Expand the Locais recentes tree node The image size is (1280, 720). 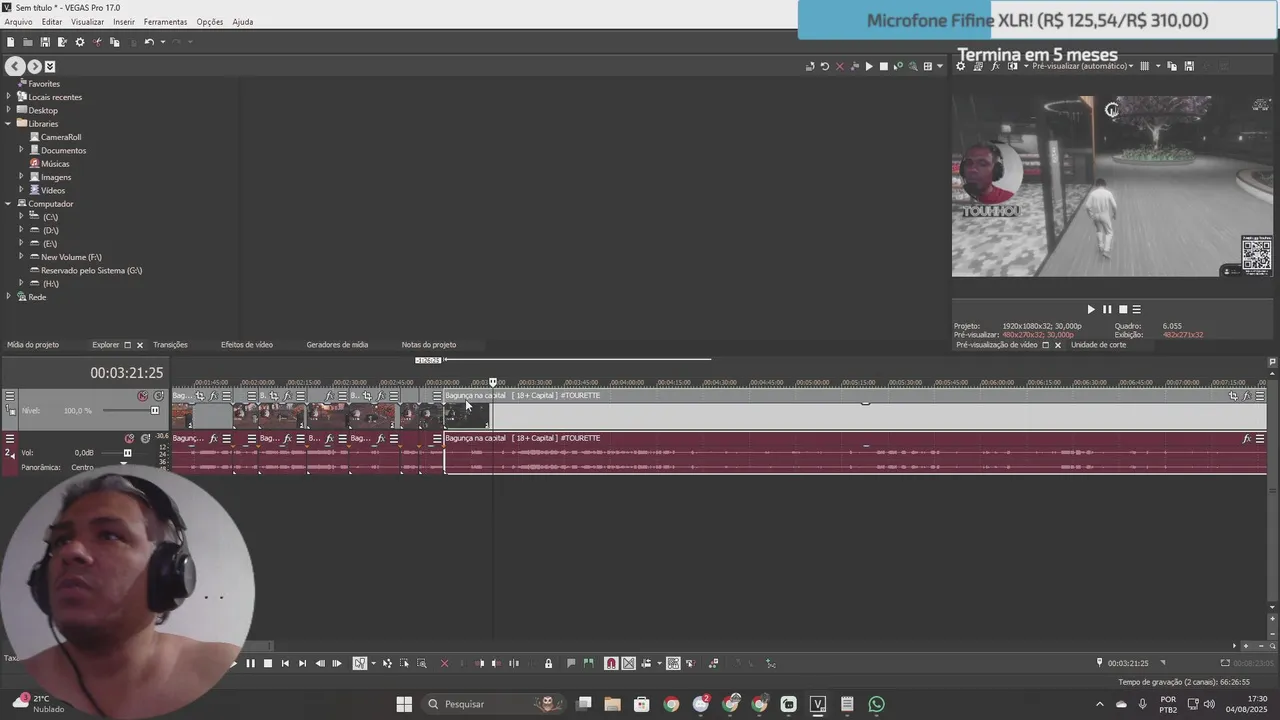pyautogui.click(x=9, y=97)
